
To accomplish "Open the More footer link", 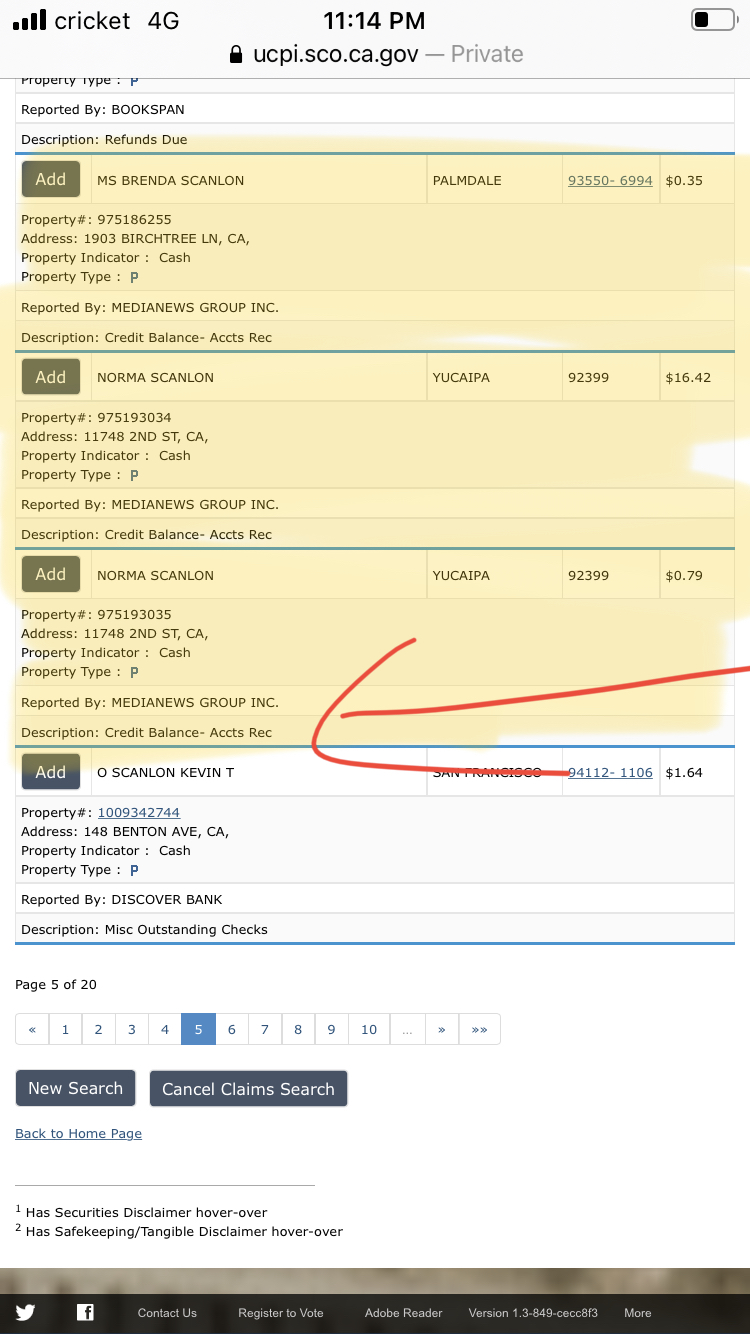I will tap(637, 1313).
